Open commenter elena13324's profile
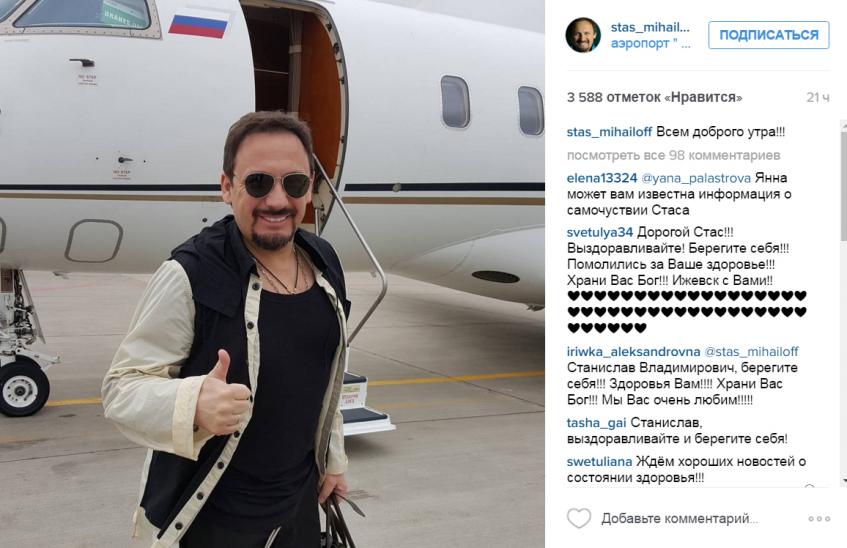Viewport: 847px width, 548px height. pos(602,178)
